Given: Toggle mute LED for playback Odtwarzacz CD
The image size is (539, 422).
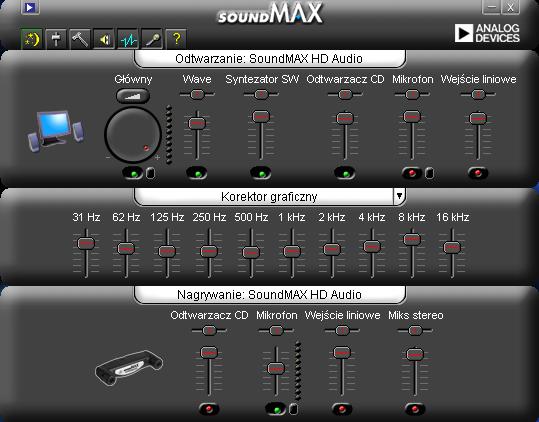Looking at the screenshot, I should point(345,173).
